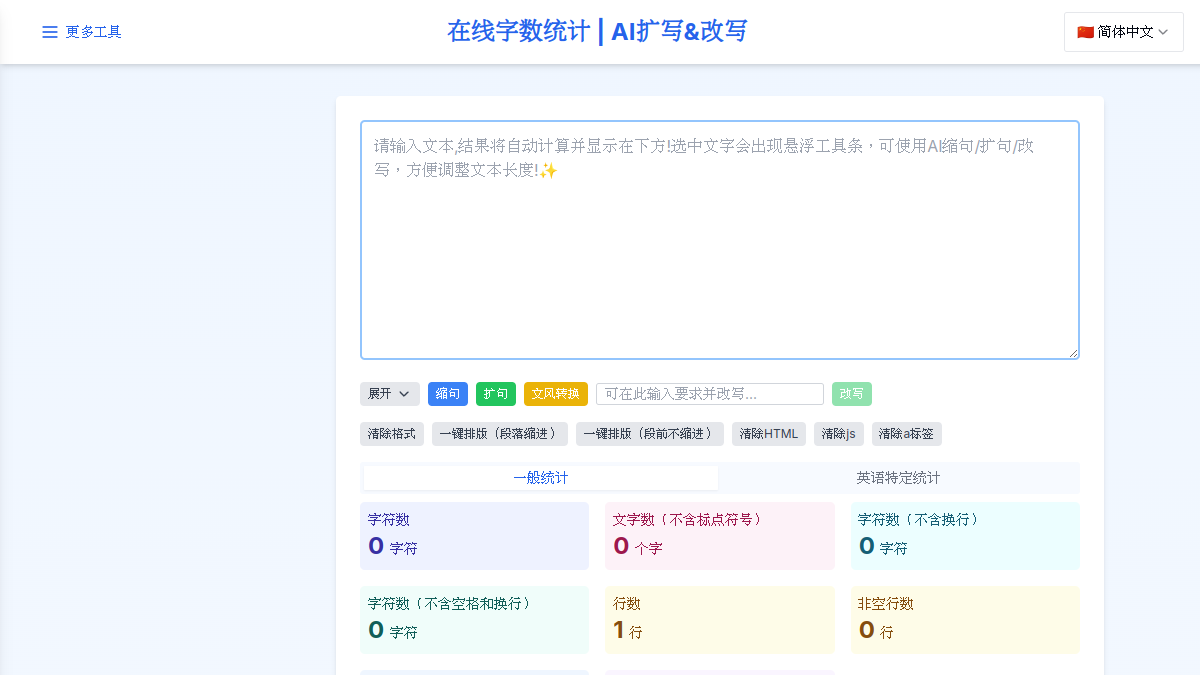Viewport: 1200px width, 675px height.
Task: Click the 非空行数 statistic card
Action: pos(965,620)
